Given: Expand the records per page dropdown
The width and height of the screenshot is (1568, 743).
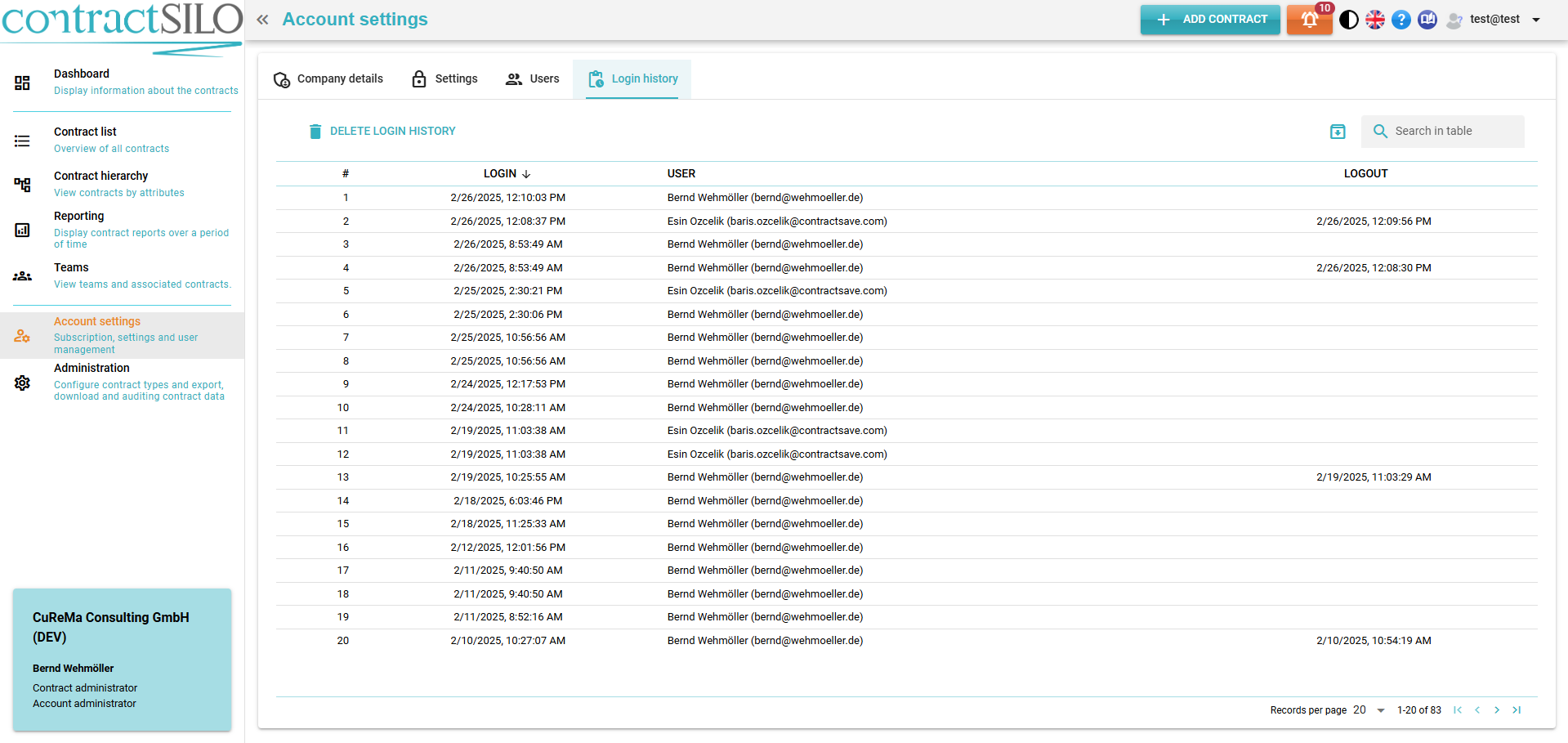Looking at the screenshot, I should (x=1380, y=710).
